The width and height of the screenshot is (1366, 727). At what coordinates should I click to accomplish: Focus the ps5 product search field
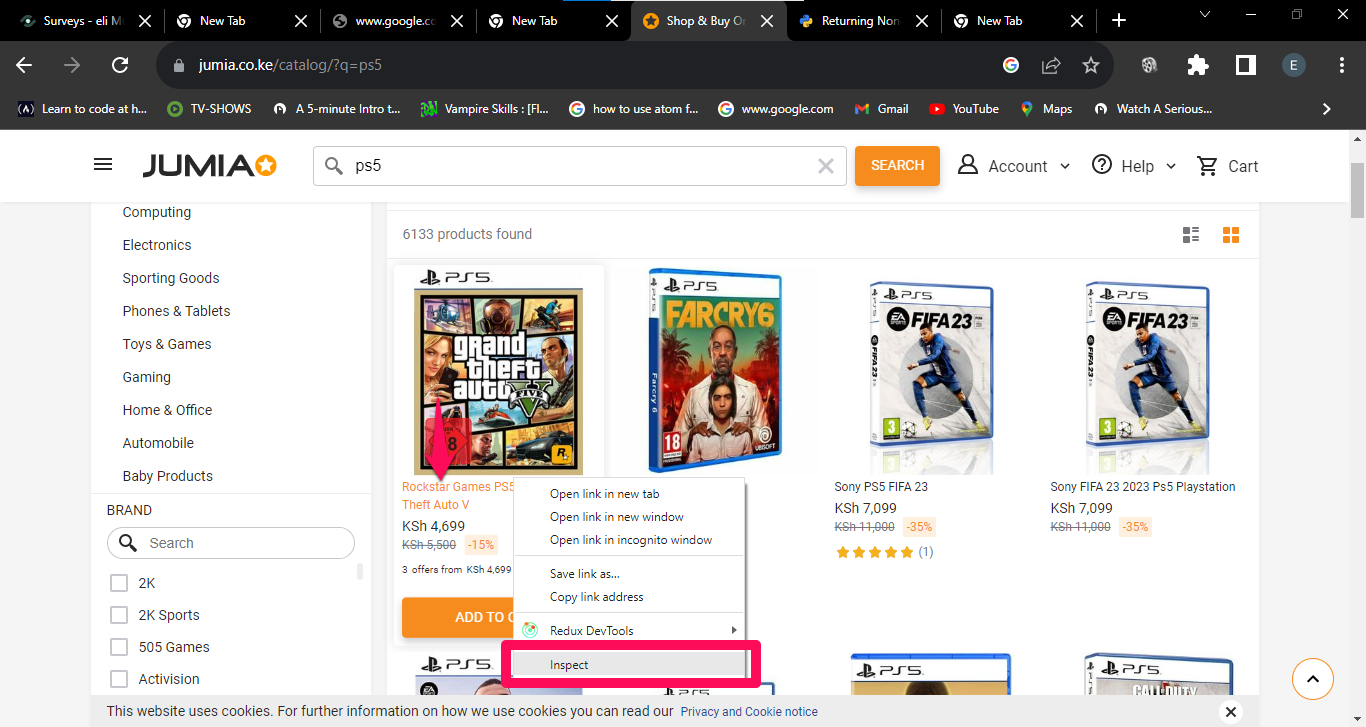pyautogui.click(x=580, y=166)
